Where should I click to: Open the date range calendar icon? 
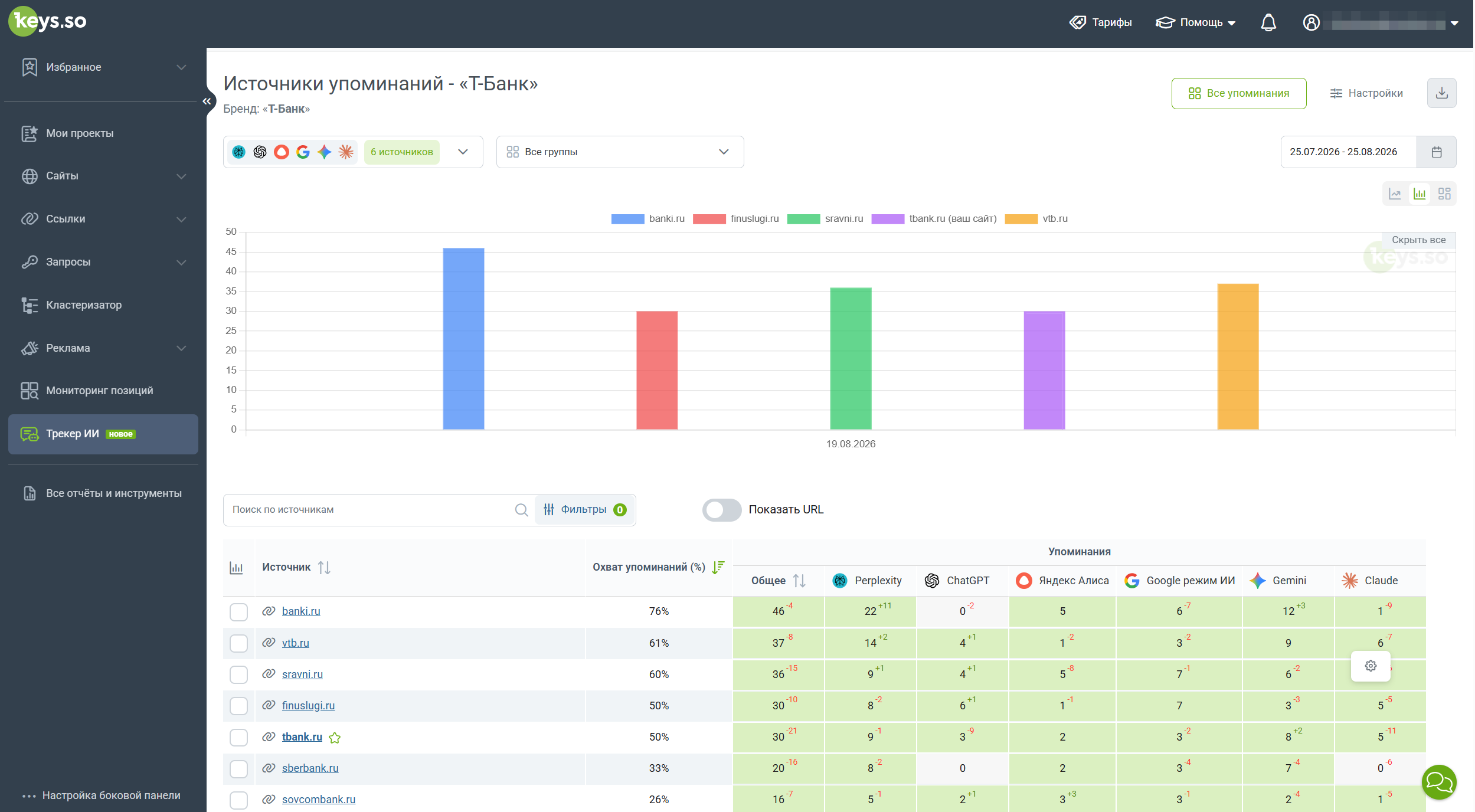[1437, 152]
